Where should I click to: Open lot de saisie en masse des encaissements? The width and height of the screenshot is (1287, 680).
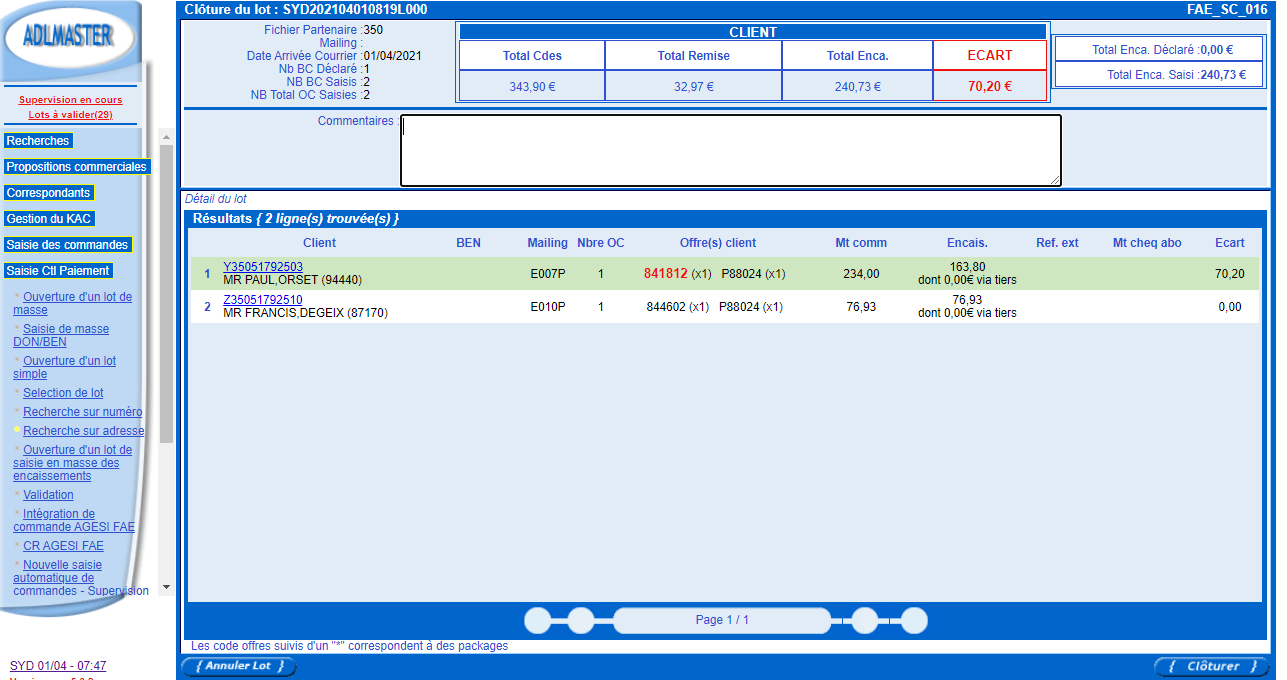[72, 463]
